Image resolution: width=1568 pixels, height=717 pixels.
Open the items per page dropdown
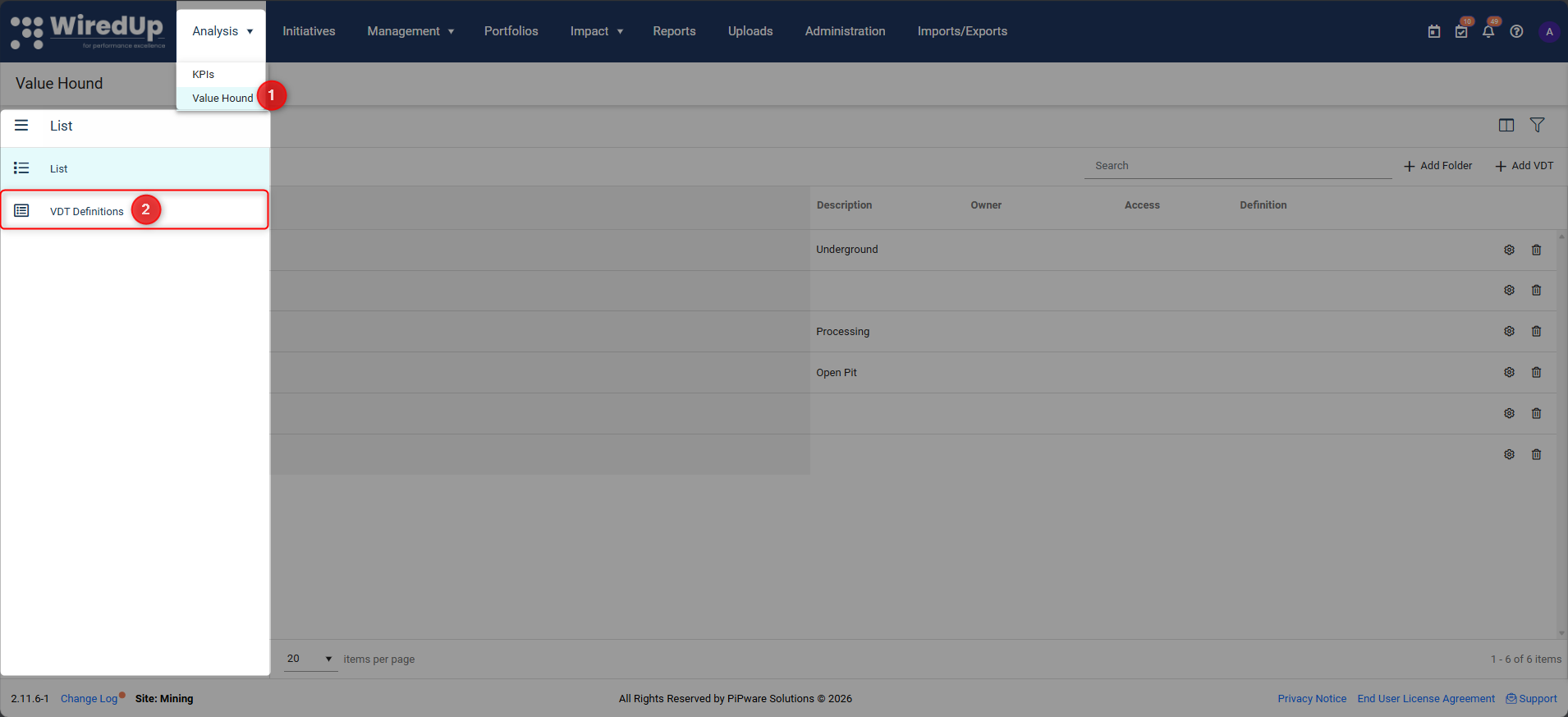point(310,659)
